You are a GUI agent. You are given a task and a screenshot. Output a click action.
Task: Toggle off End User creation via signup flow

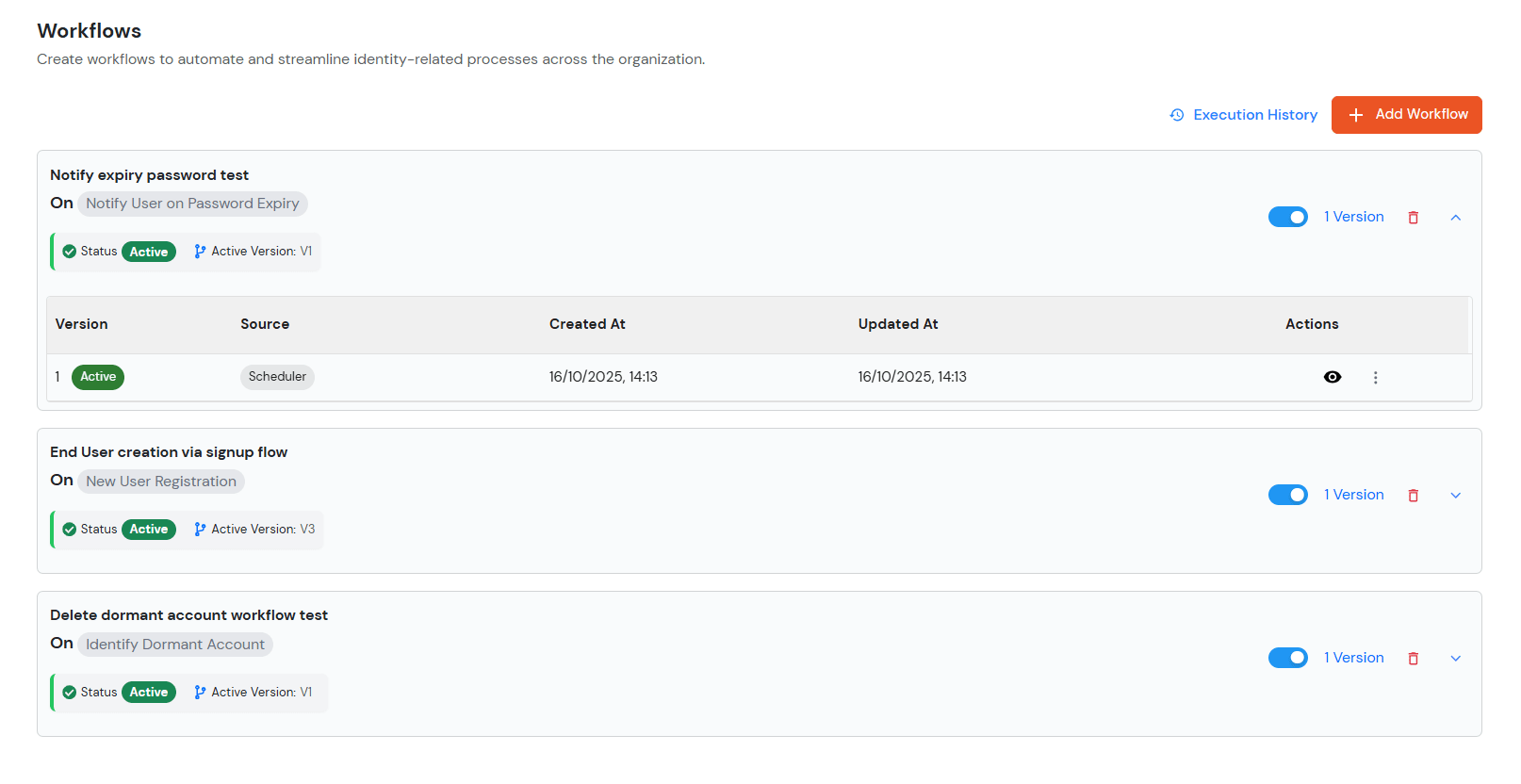click(1287, 496)
